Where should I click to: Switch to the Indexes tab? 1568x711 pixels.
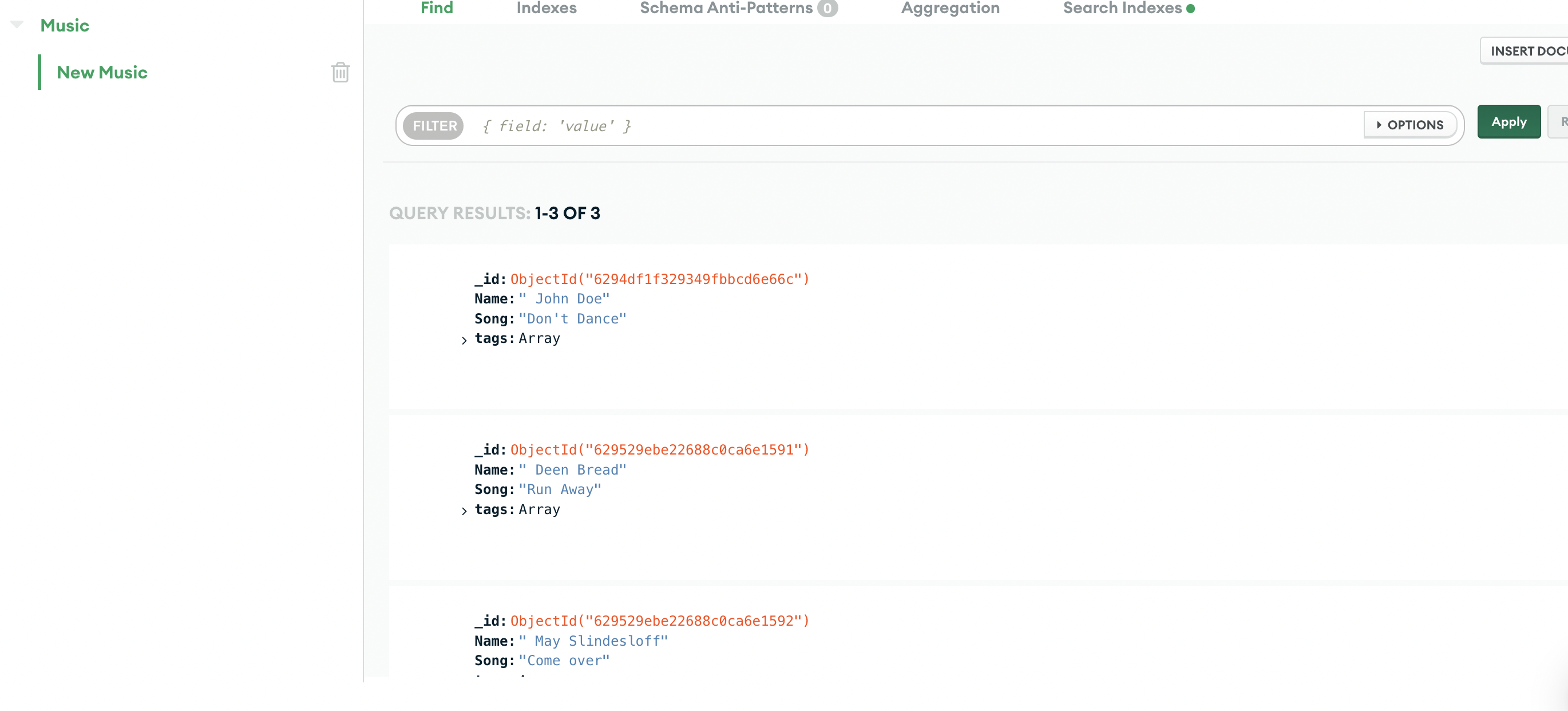(x=546, y=8)
